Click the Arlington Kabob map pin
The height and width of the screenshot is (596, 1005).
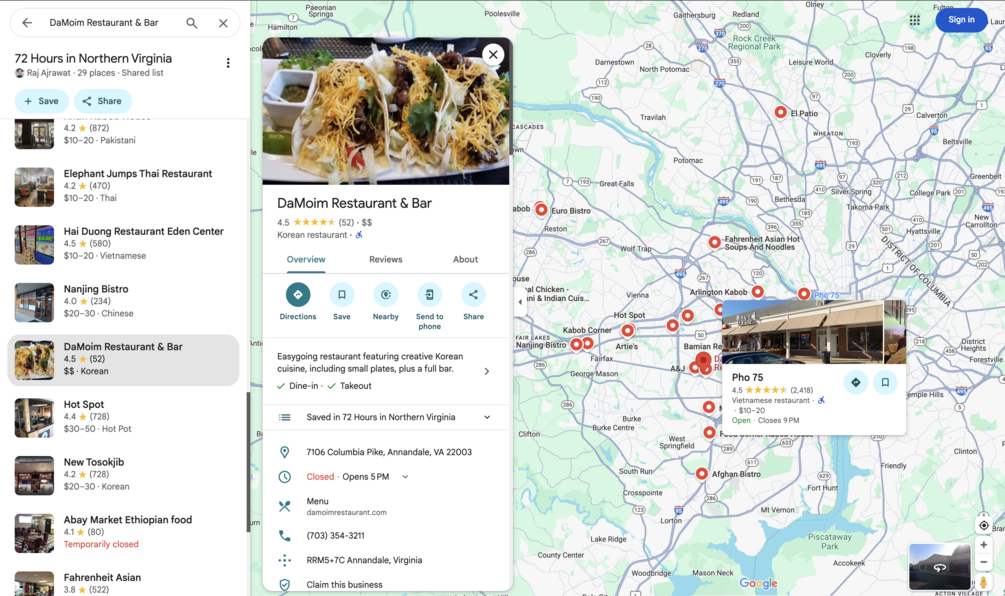[758, 292]
